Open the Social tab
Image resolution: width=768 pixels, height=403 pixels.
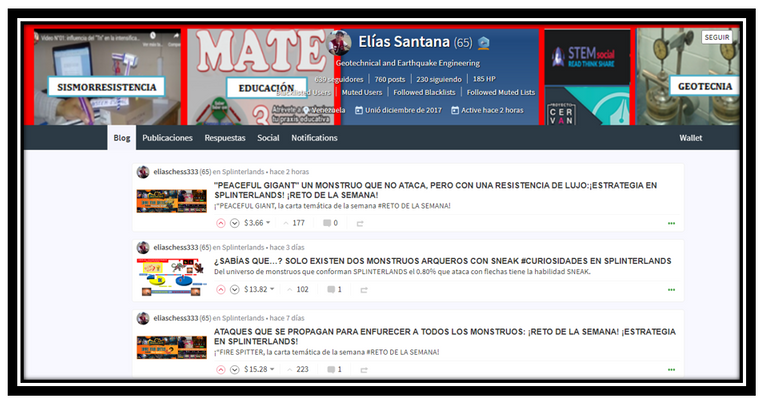[268, 138]
